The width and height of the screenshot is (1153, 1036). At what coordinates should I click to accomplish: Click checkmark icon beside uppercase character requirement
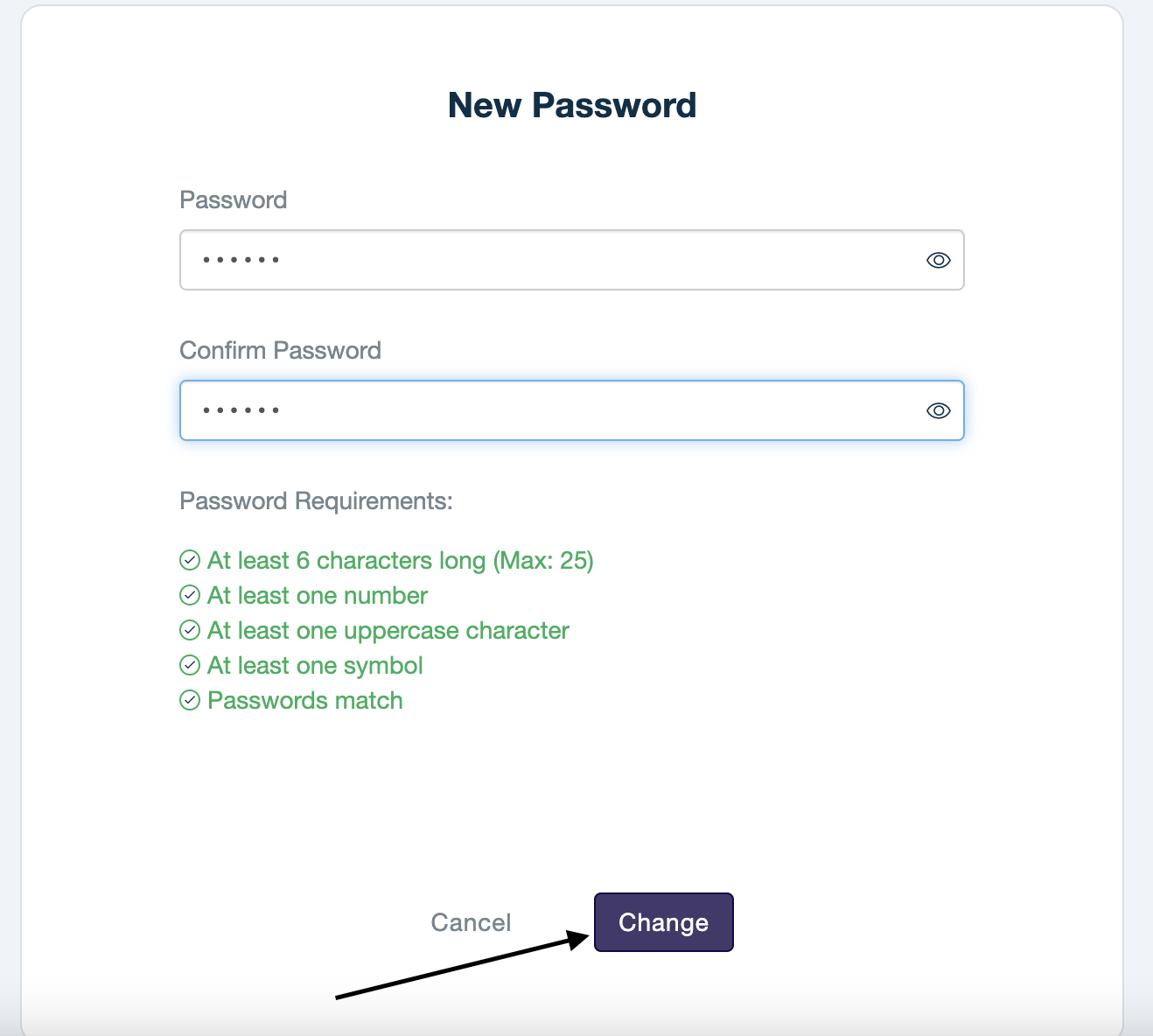190,630
